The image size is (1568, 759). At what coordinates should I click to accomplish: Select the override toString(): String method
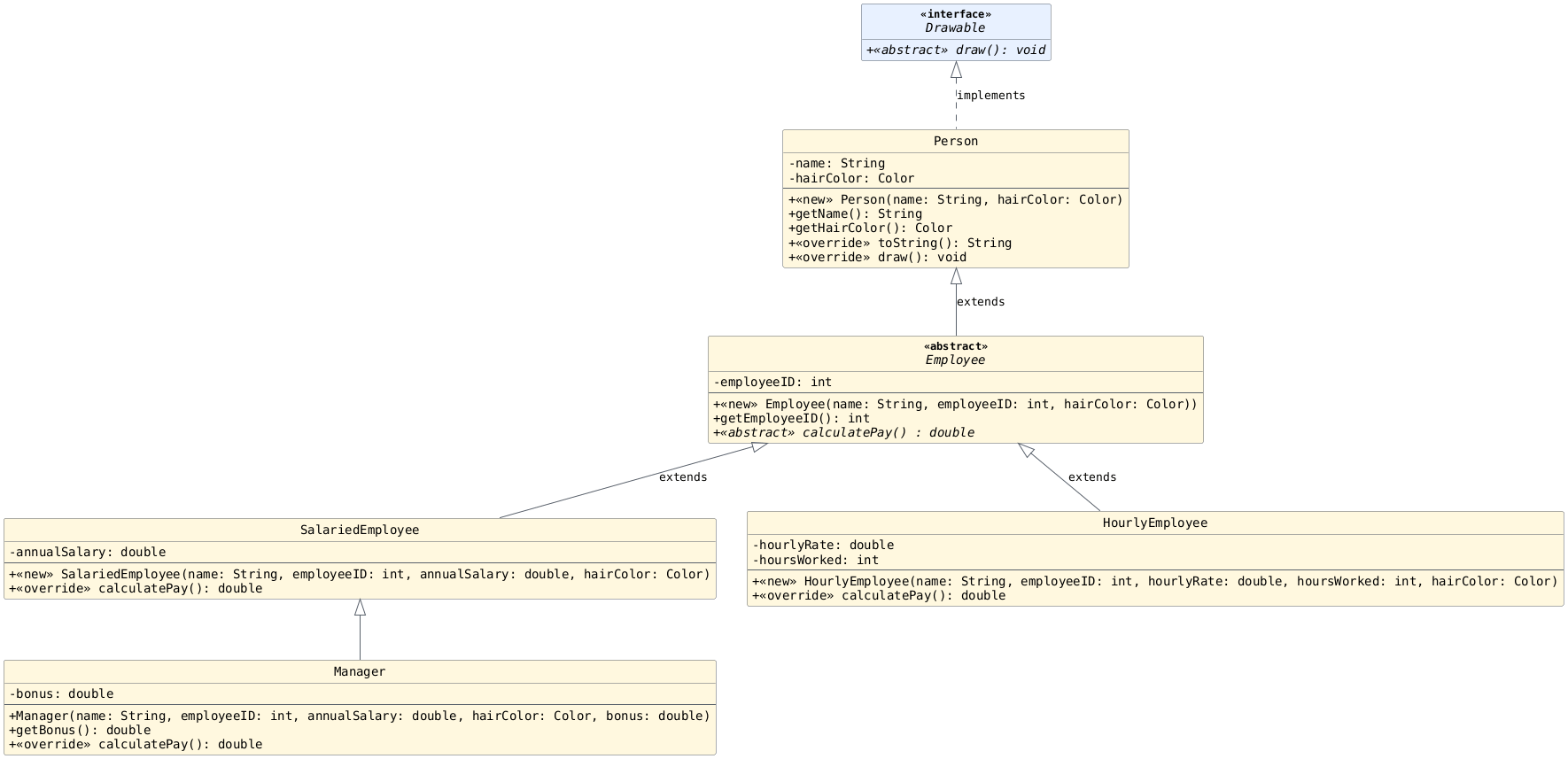coord(899,244)
